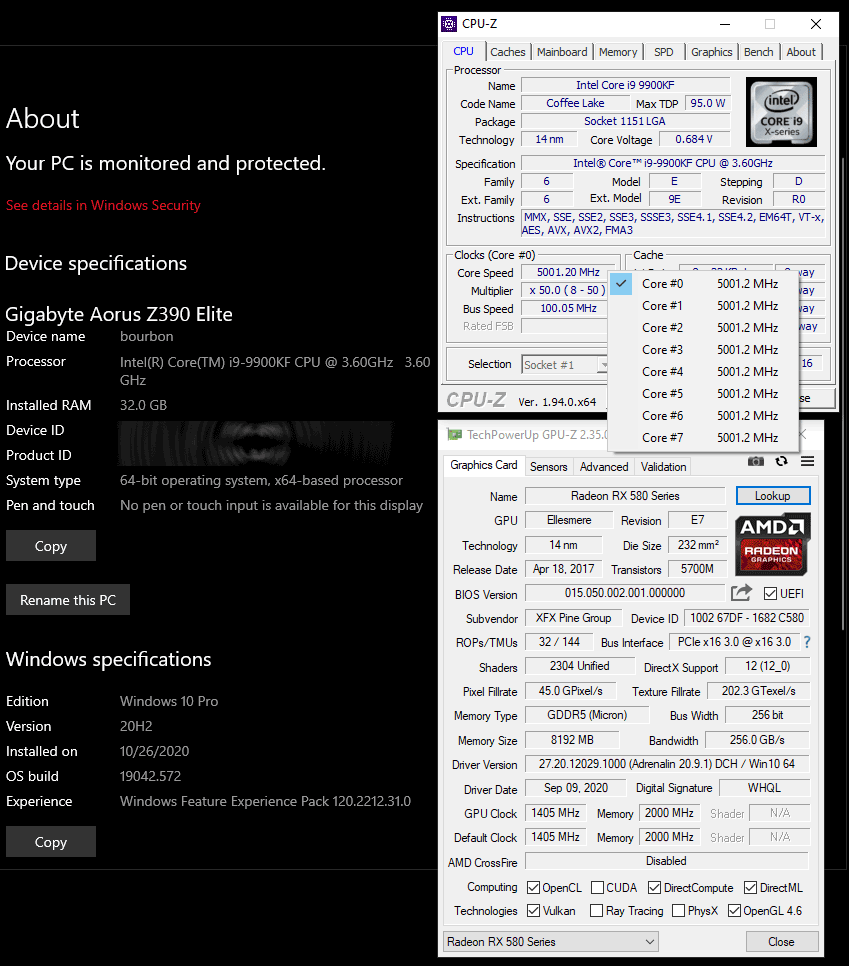Click the Core Speed value 5001.20 MHz
This screenshot has height=966, width=849.
[x=568, y=272]
